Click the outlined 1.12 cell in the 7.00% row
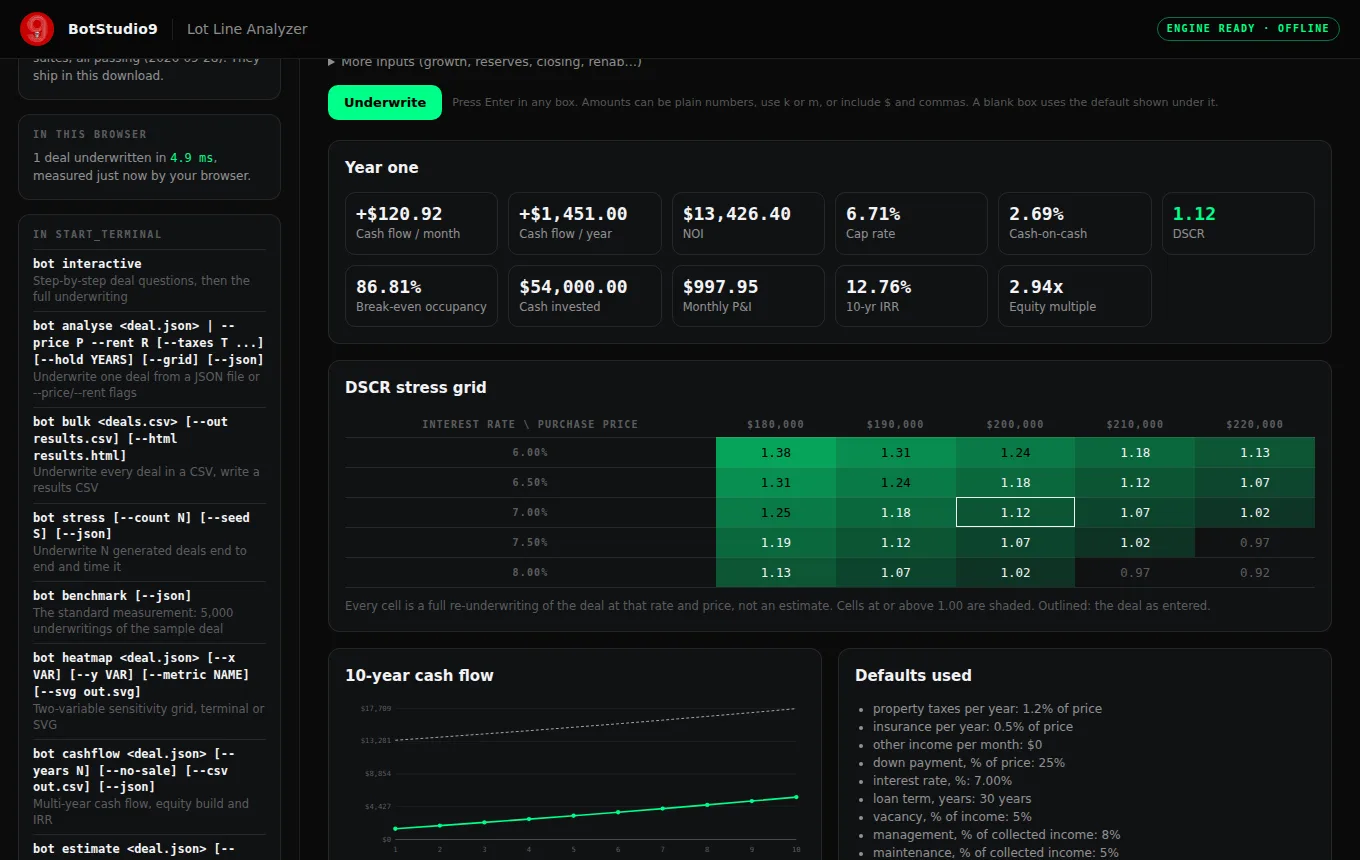The width and height of the screenshot is (1360, 860). point(1015,513)
